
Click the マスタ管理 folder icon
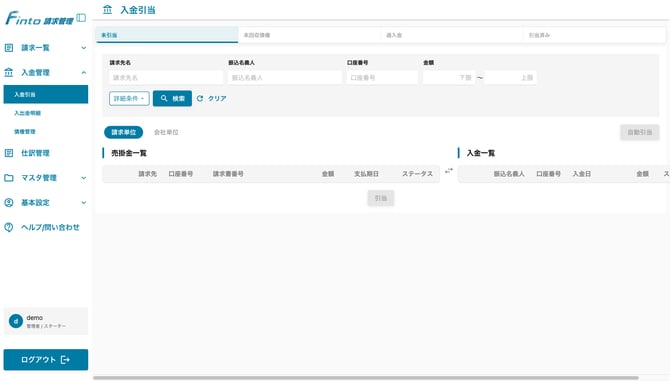9,178
